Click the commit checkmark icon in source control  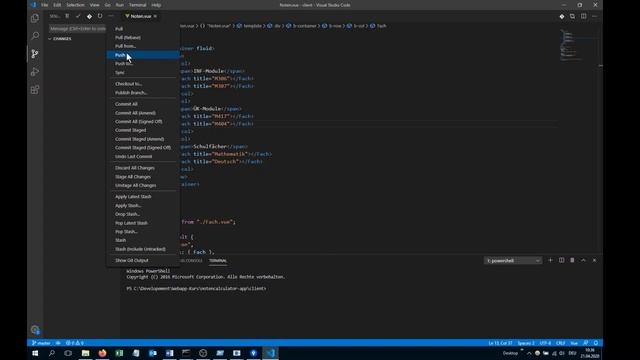pos(78,16)
